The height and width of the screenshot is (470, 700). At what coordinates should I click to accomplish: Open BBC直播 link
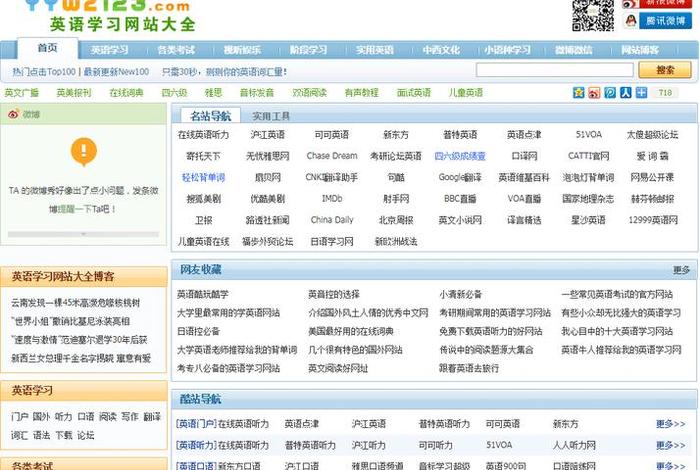pos(460,199)
